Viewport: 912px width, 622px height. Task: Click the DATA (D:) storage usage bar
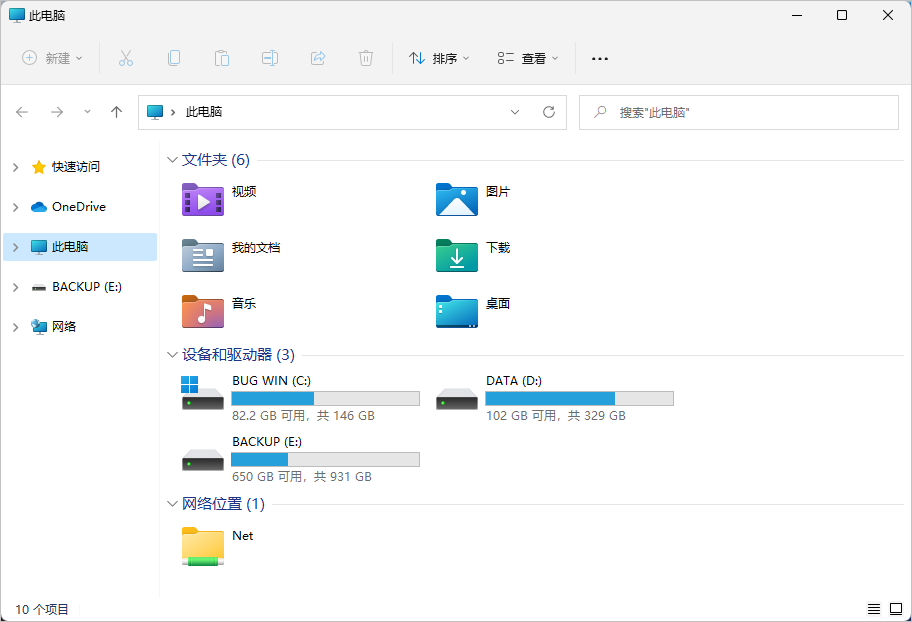[579, 398]
